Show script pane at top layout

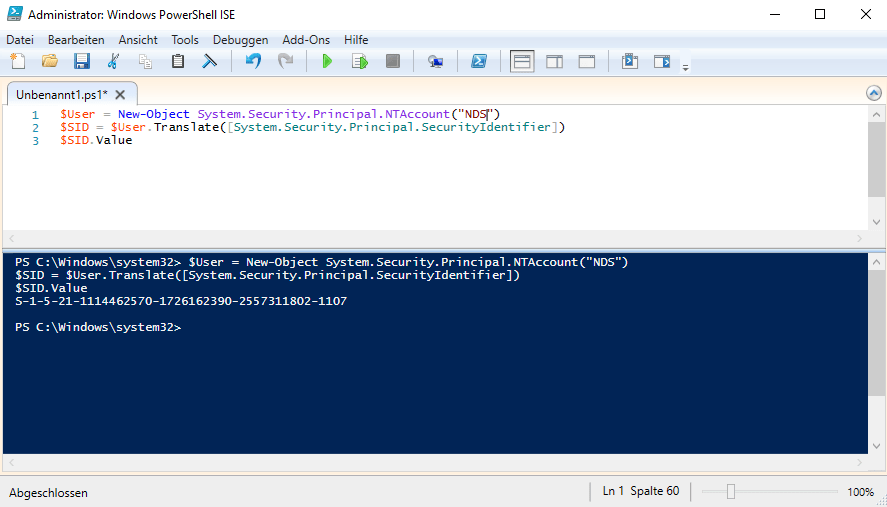tap(522, 62)
